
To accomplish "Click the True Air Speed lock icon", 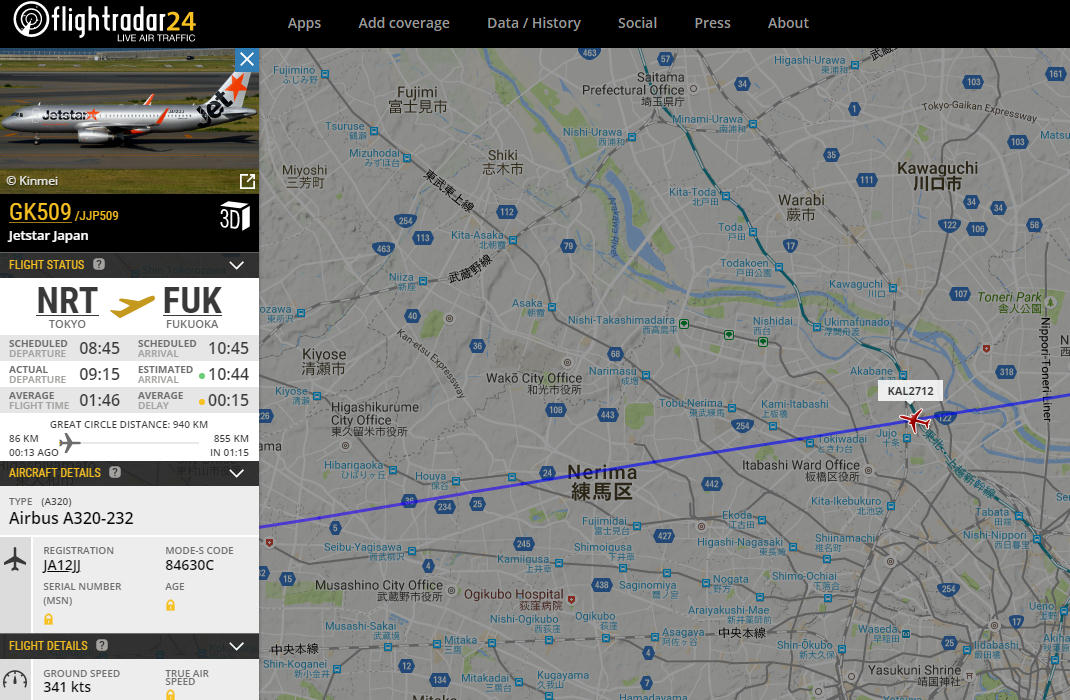I will pyautogui.click(x=171, y=694).
